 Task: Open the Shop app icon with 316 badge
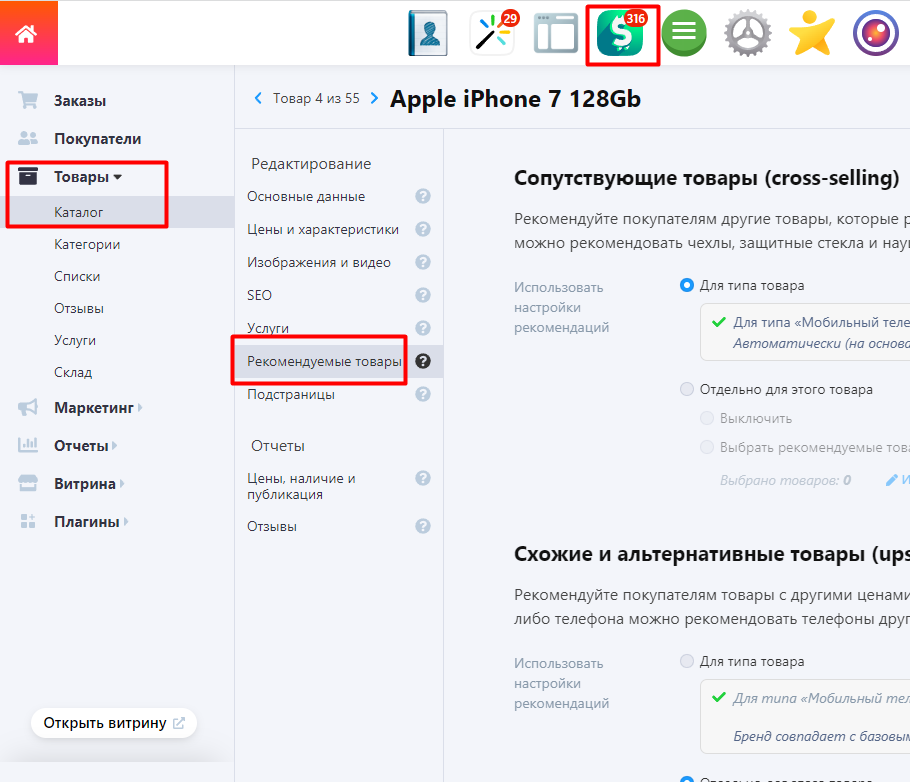coord(621,34)
